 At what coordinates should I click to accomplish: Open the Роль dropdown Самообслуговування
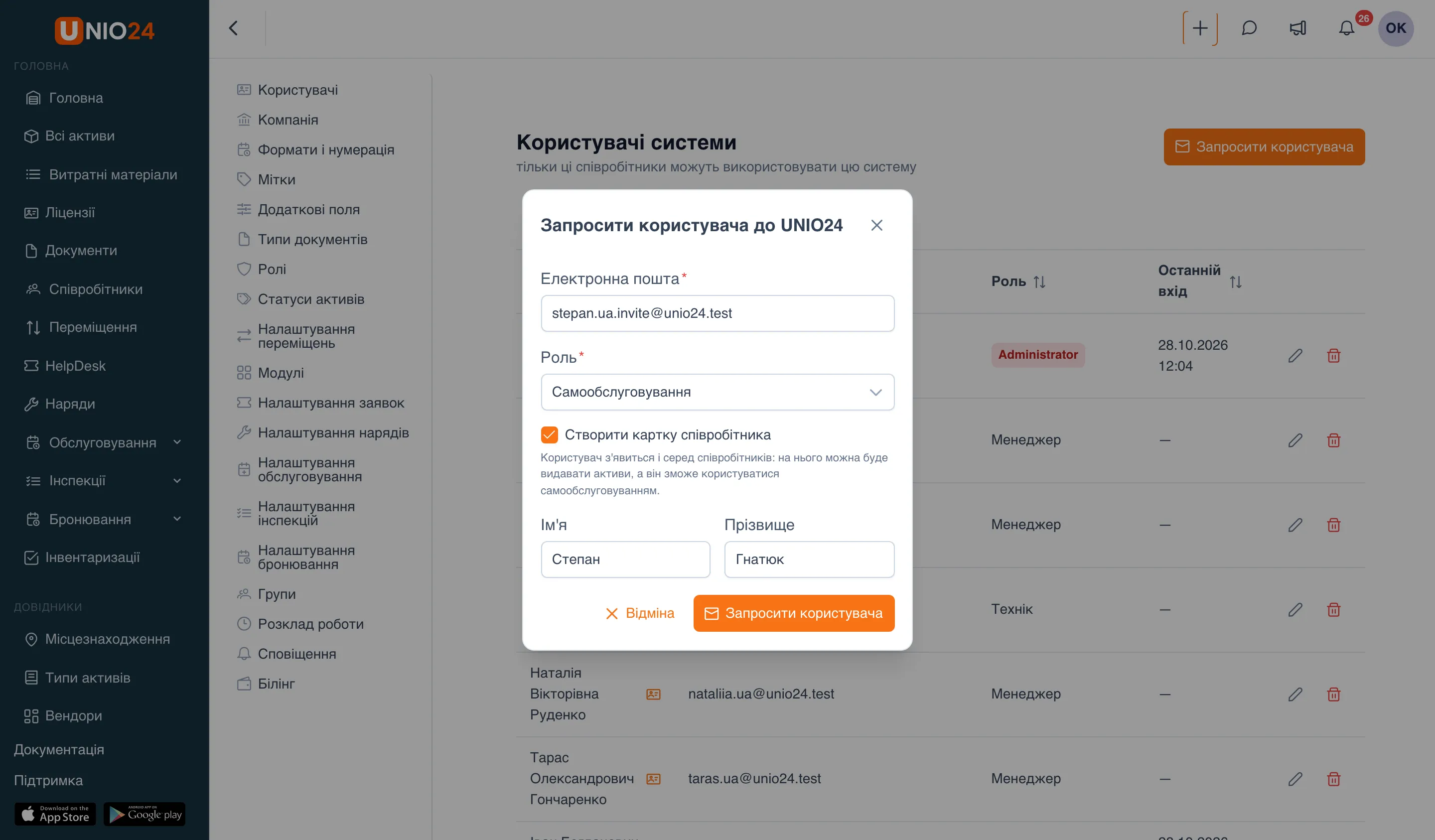717,392
